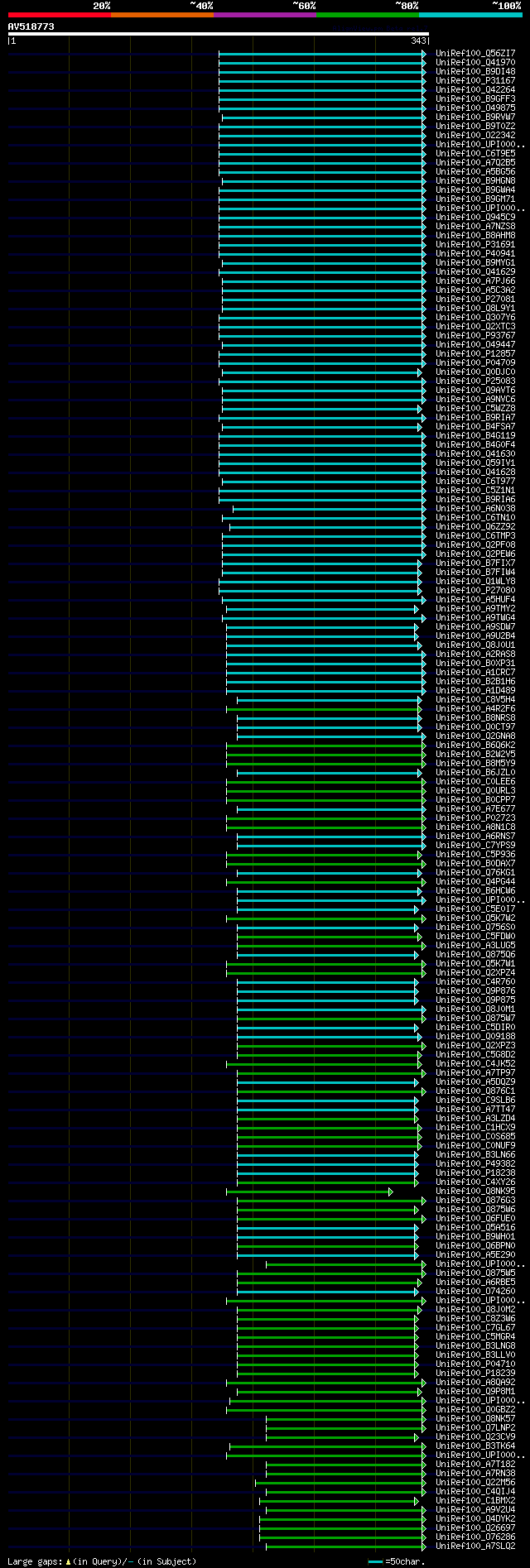Choose the UniRef100_Q8L9Y1 hit name
Screen dimensions: 530x1568
click(x=475, y=308)
